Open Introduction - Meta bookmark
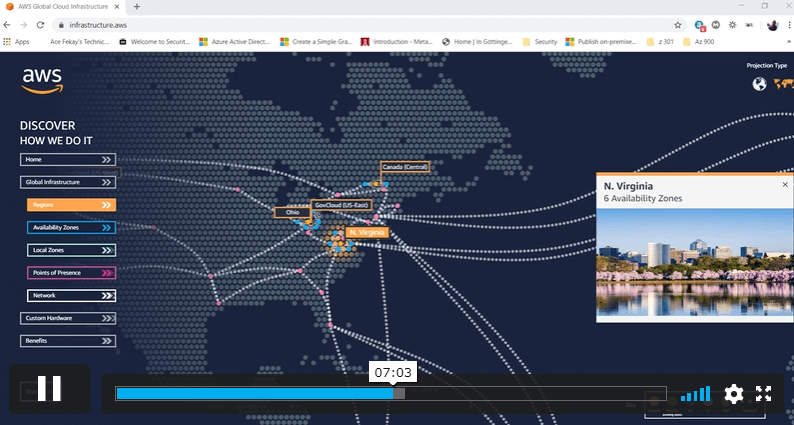 pyautogui.click(x=397, y=42)
